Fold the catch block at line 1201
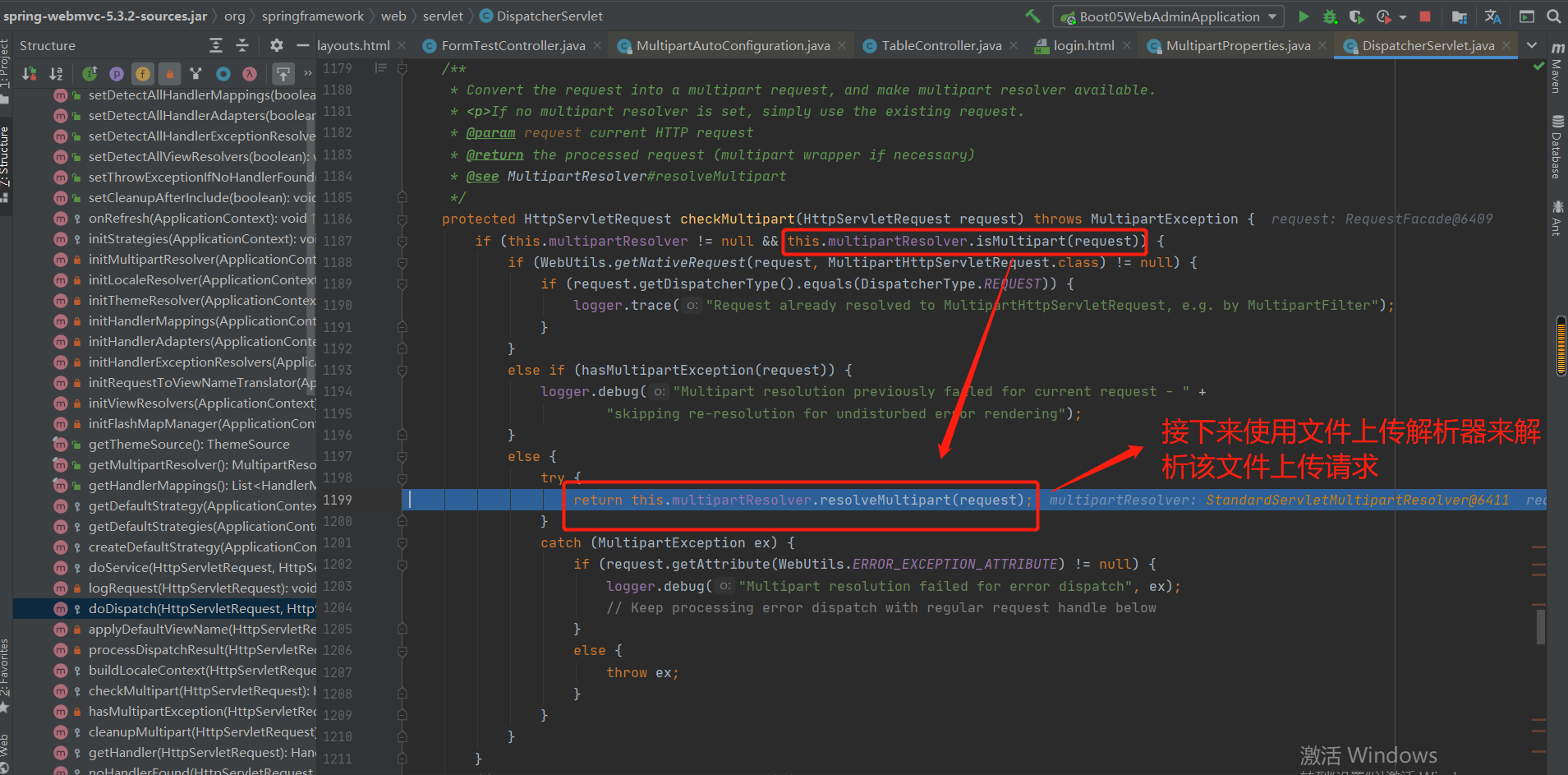This screenshot has height=775, width=1568. pos(402,543)
